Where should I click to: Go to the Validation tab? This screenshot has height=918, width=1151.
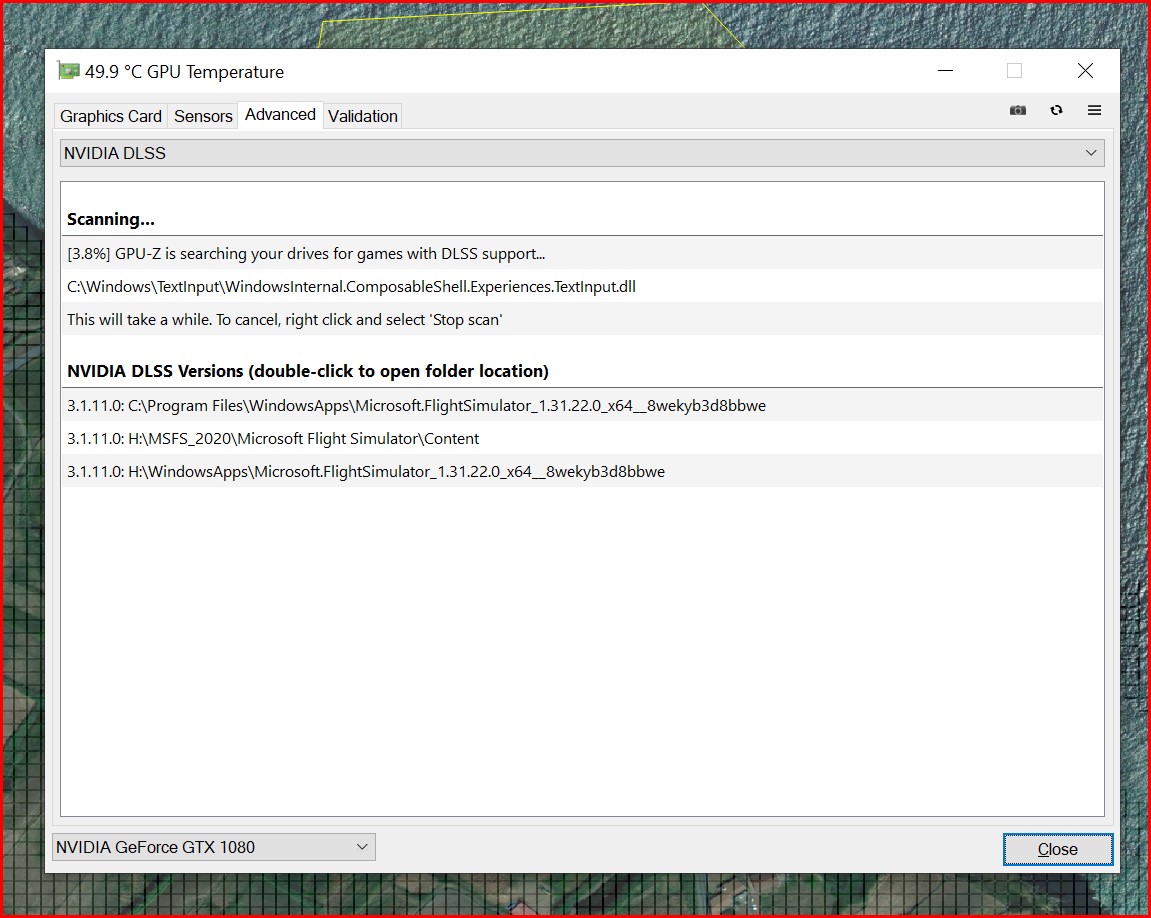tap(363, 116)
